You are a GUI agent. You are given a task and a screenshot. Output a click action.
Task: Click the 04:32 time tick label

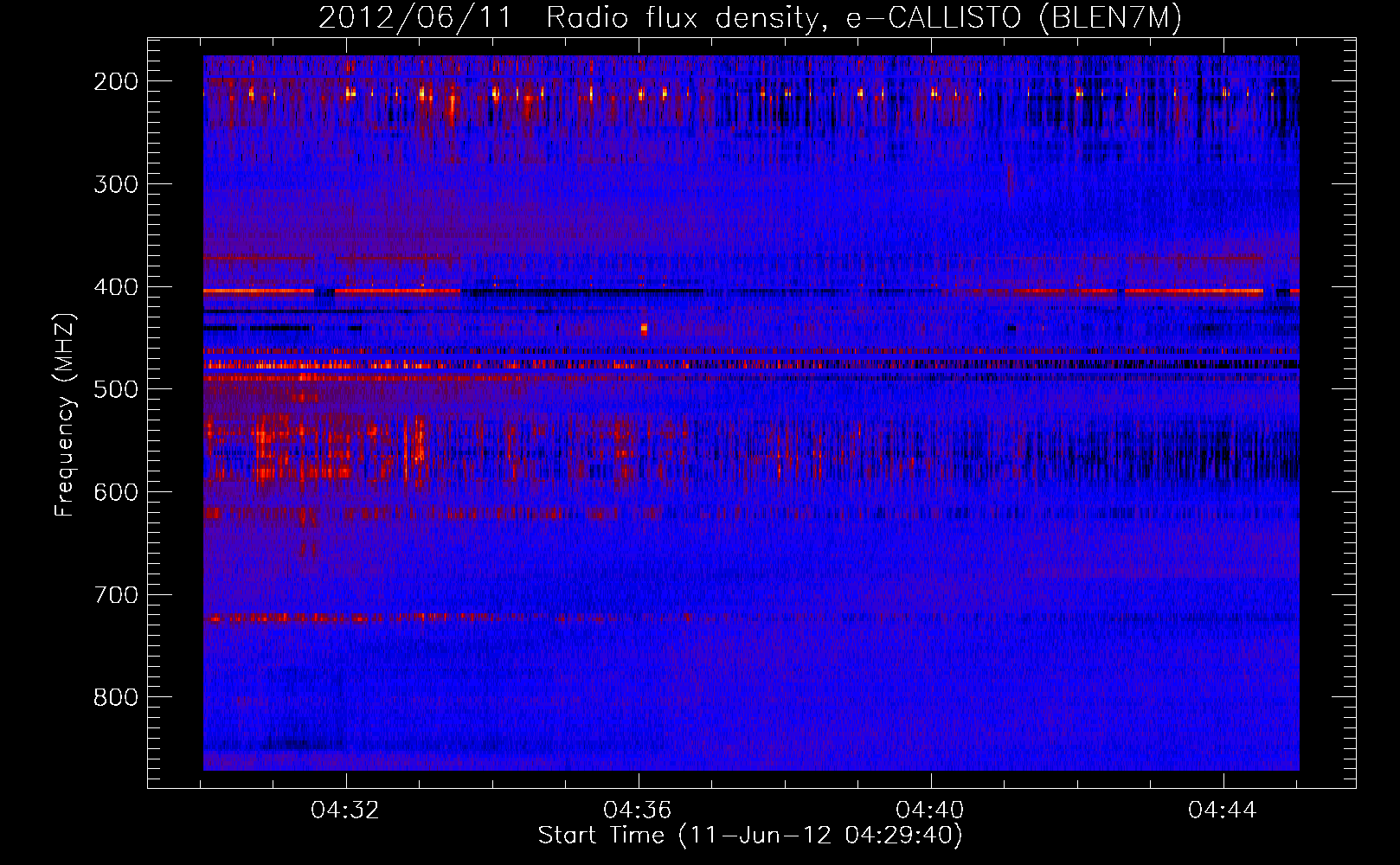point(345,811)
